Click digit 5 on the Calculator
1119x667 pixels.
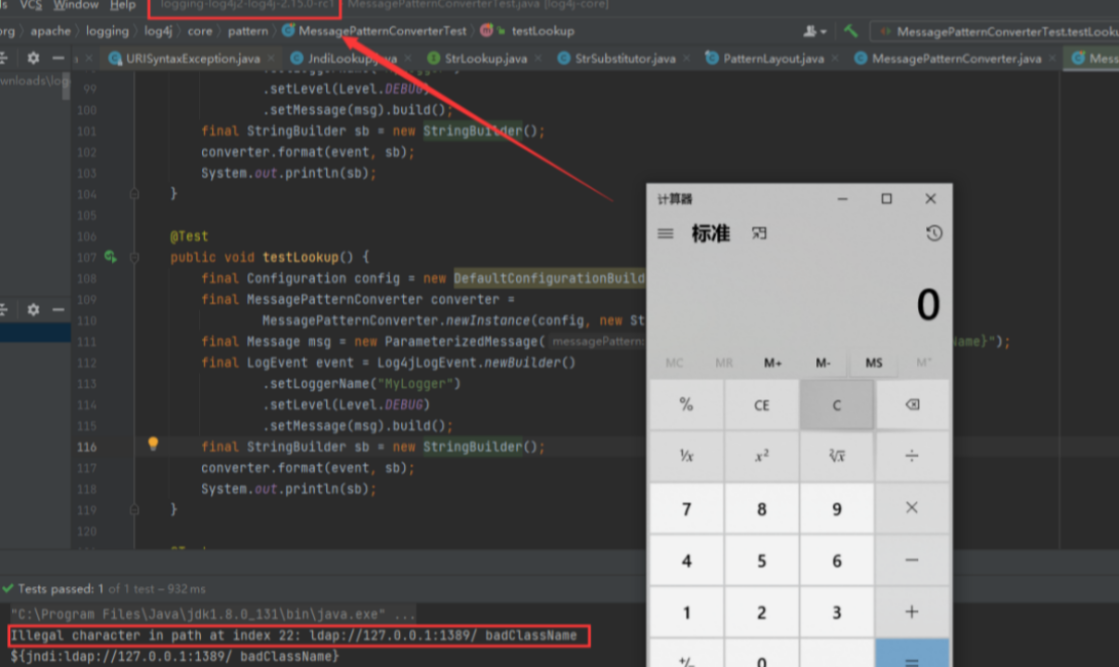click(761, 560)
